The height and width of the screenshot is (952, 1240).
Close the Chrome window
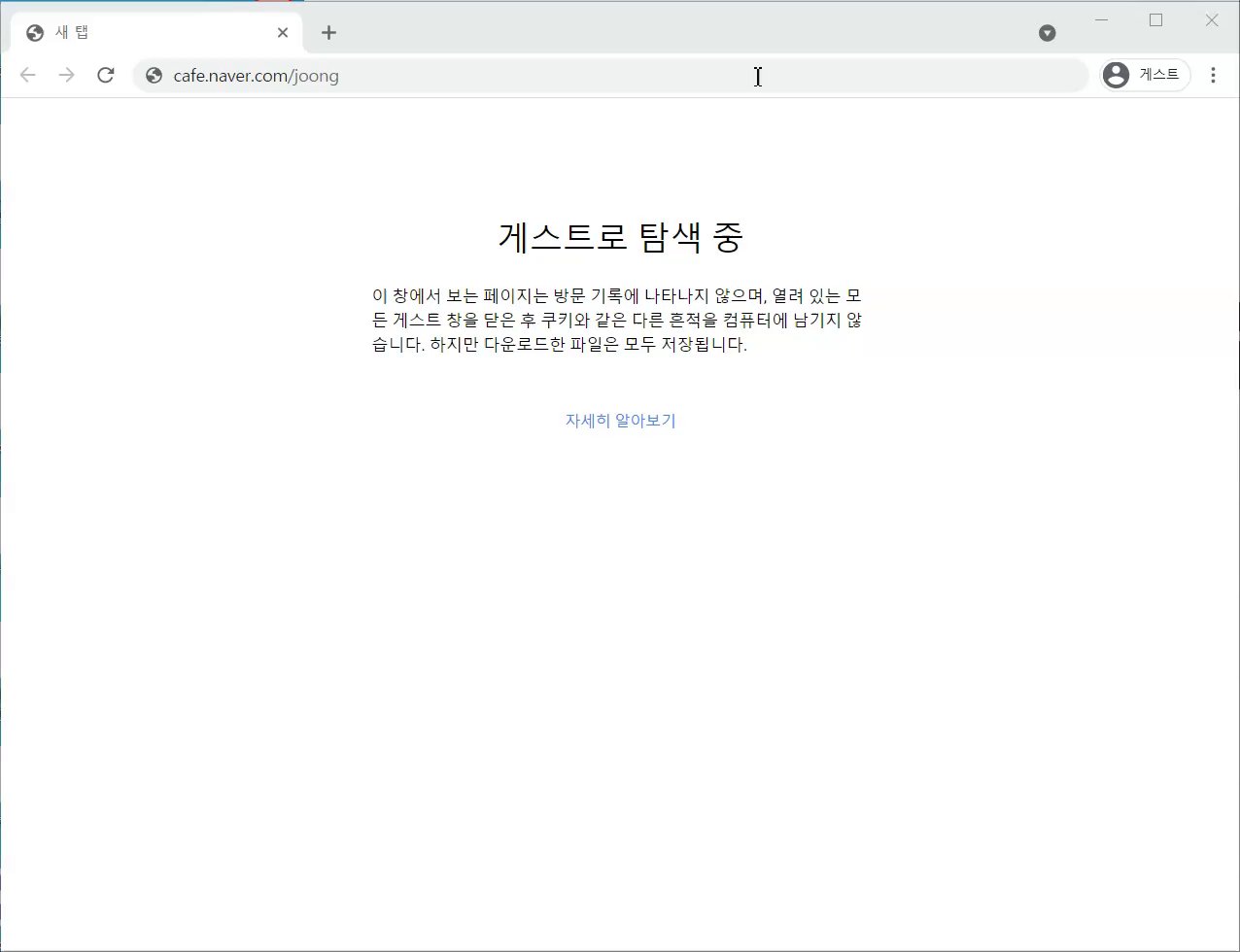pyautogui.click(x=1211, y=19)
